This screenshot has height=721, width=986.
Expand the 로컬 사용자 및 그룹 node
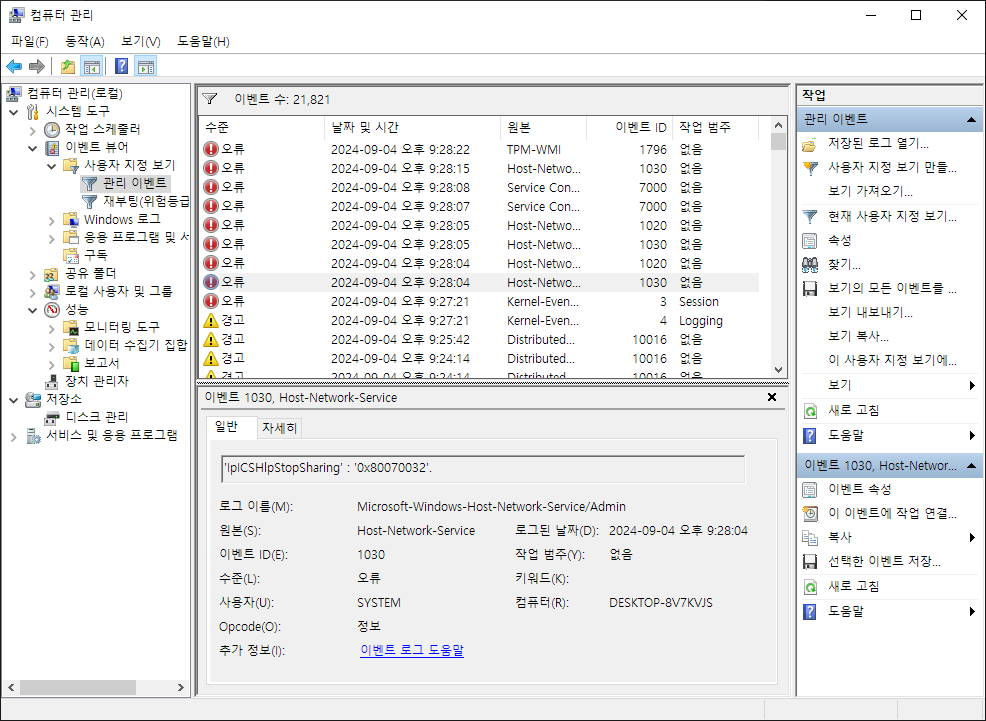point(33,292)
